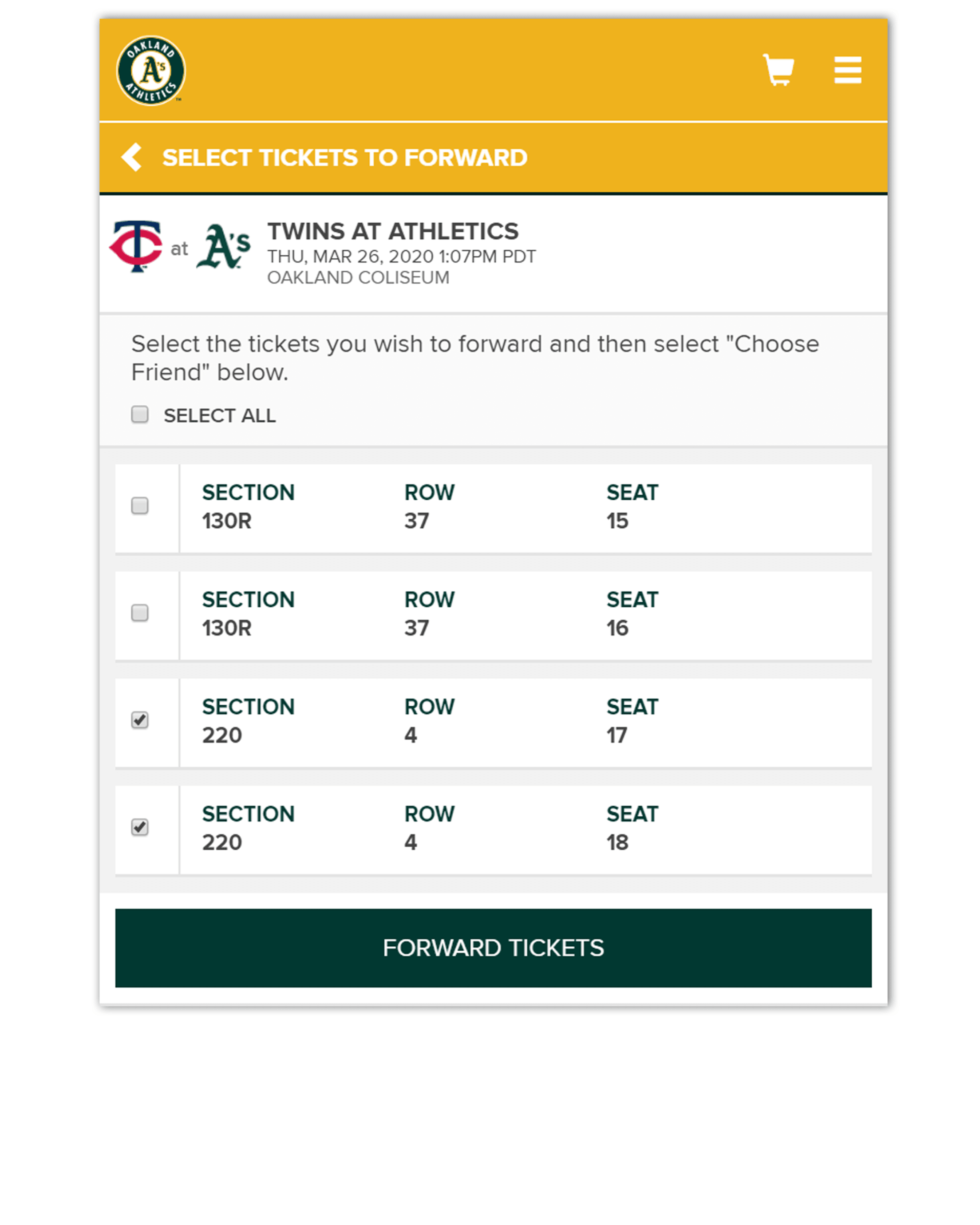Click the Minnesota Twins team logo
This screenshot has width=980, height=1225.
click(136, 247)
